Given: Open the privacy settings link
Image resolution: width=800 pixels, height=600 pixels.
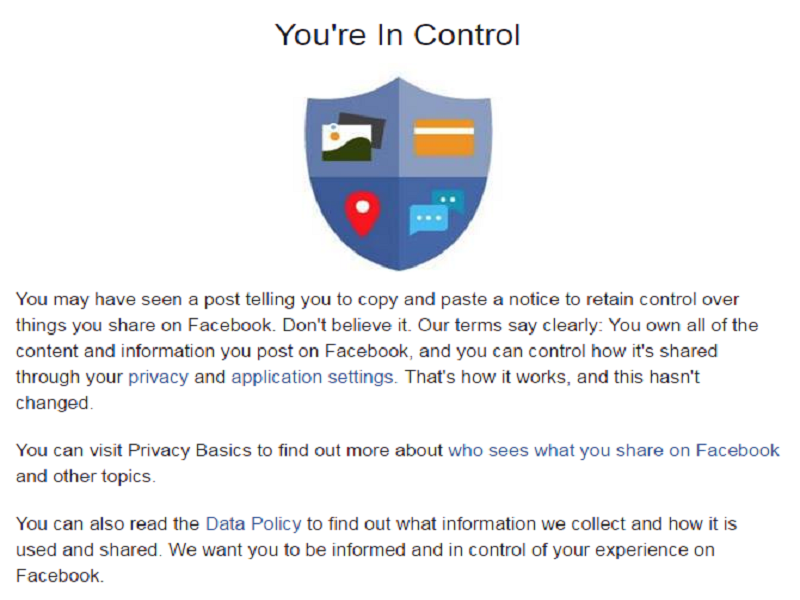Looking at the screenshot, I should 158,377.
